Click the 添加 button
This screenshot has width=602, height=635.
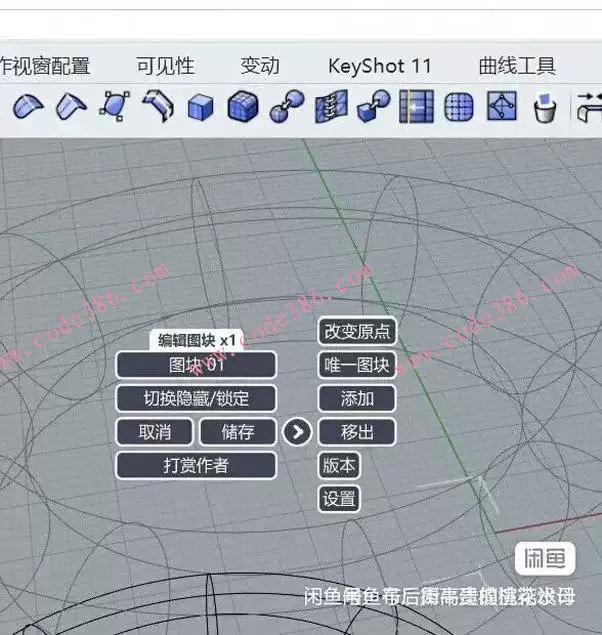tap(357, 398)
